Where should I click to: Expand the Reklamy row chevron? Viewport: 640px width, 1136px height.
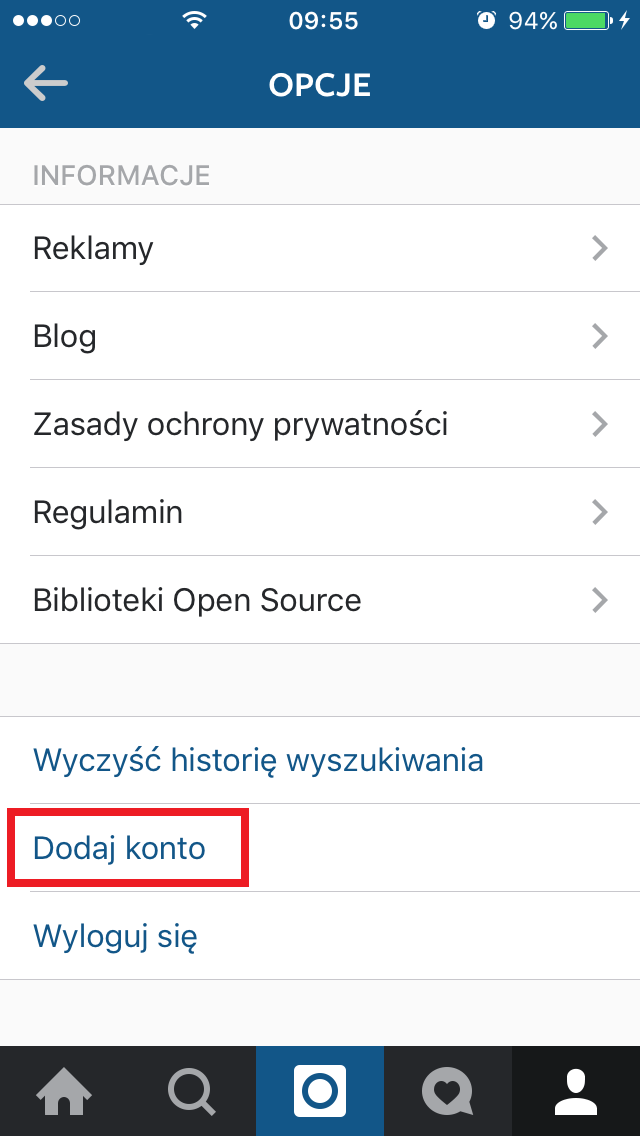[599, 248]
